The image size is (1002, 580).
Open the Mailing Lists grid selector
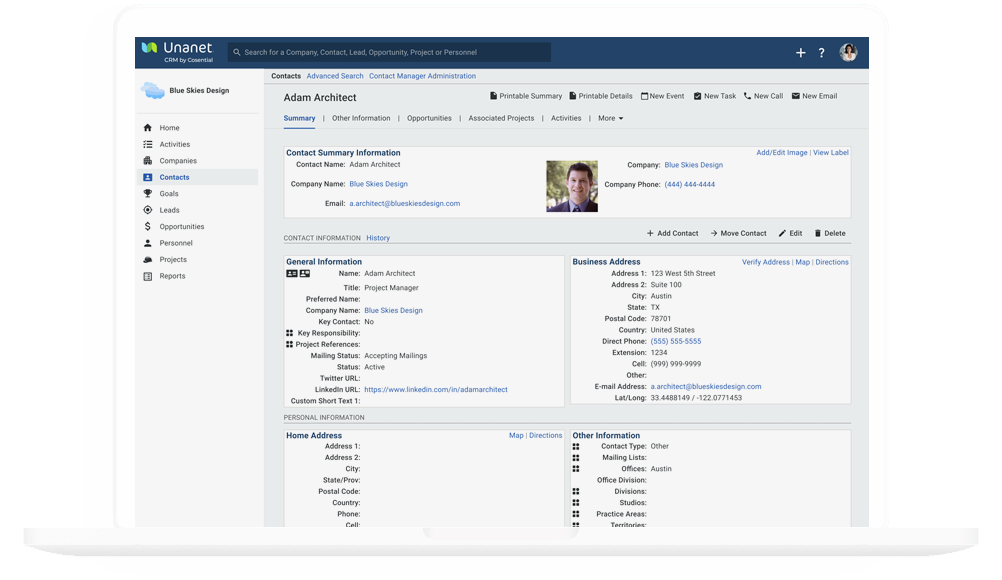tap(576, 458)
